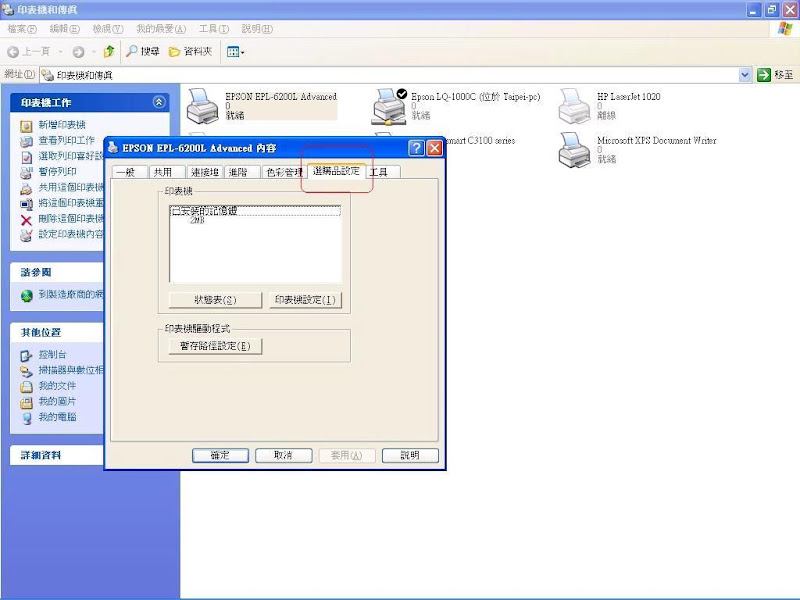Image resolution: width=800 pixels, height=600 pixels.
Task: Open 控制台 (Control Panel) in Other Places
Action: click(x=52, y=355)
